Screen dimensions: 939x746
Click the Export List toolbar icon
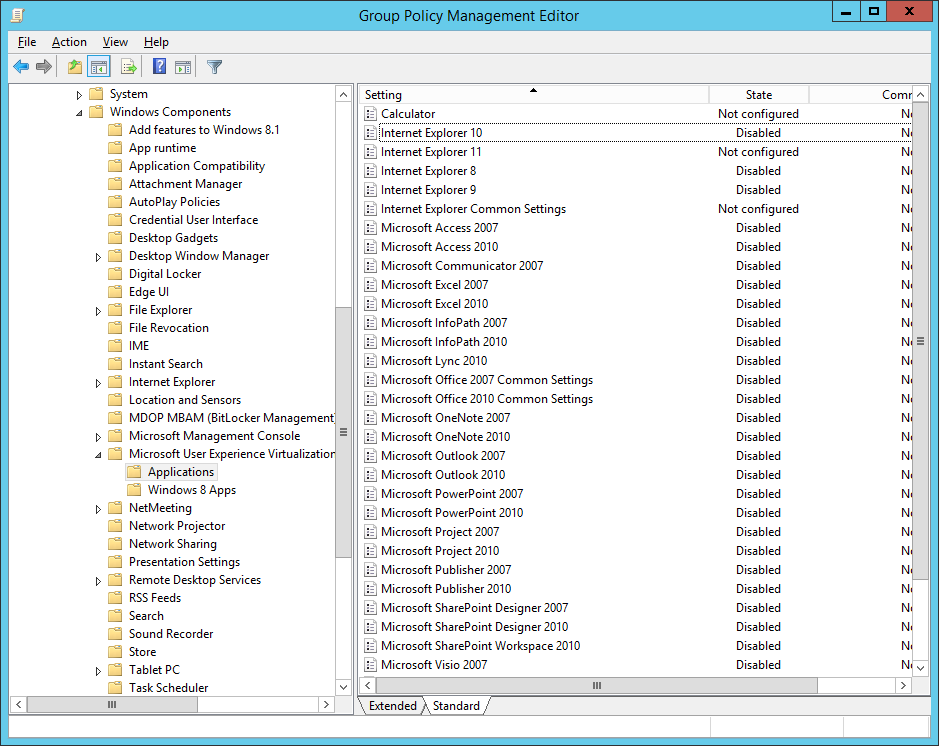point(128,66)
